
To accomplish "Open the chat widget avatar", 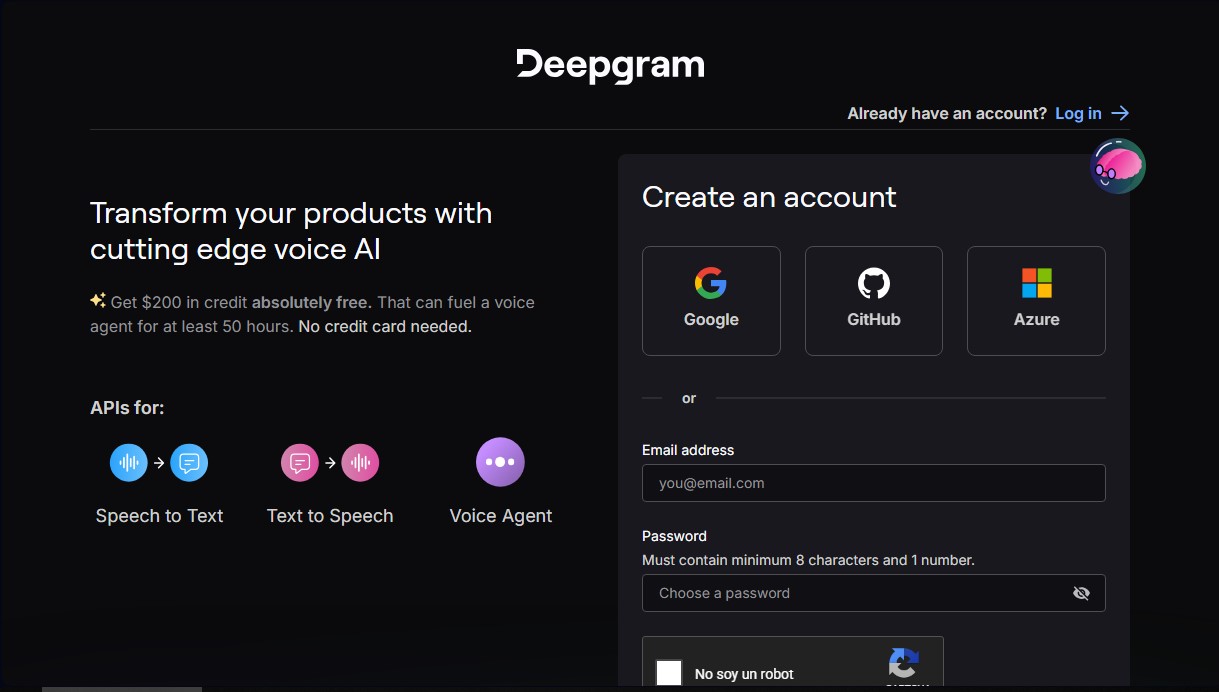I will pyautogui.click(x=1117, y=165).
